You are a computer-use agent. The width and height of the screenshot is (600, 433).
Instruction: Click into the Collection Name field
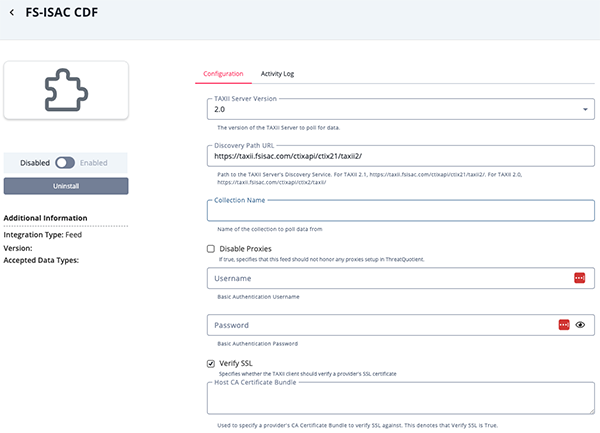click(401, 211)
